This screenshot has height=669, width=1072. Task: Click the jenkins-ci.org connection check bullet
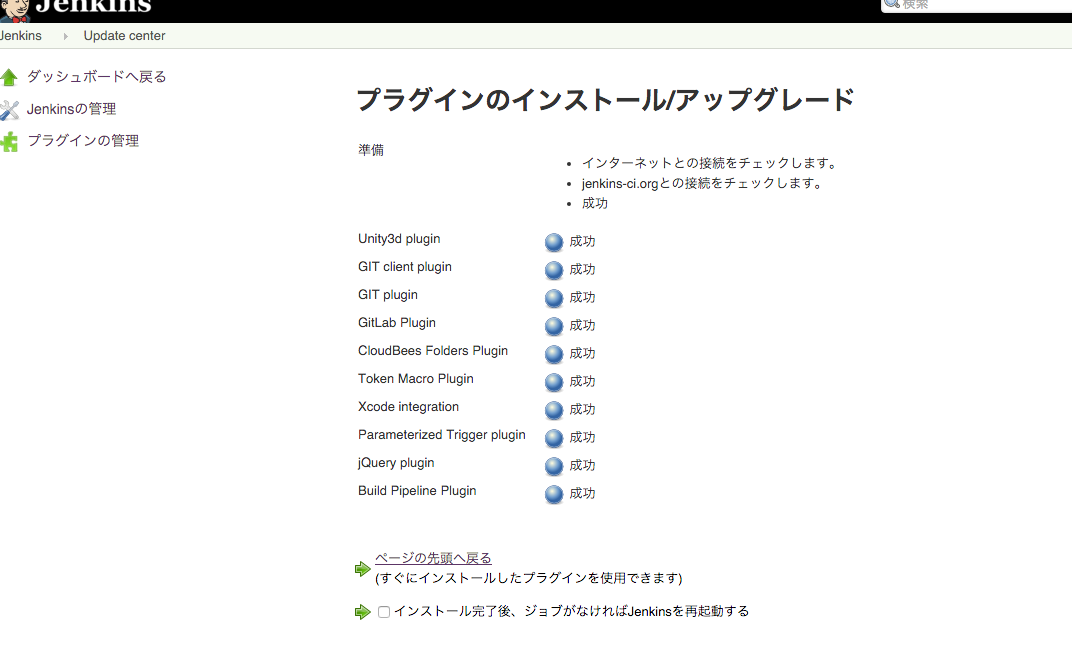(702, 183)
